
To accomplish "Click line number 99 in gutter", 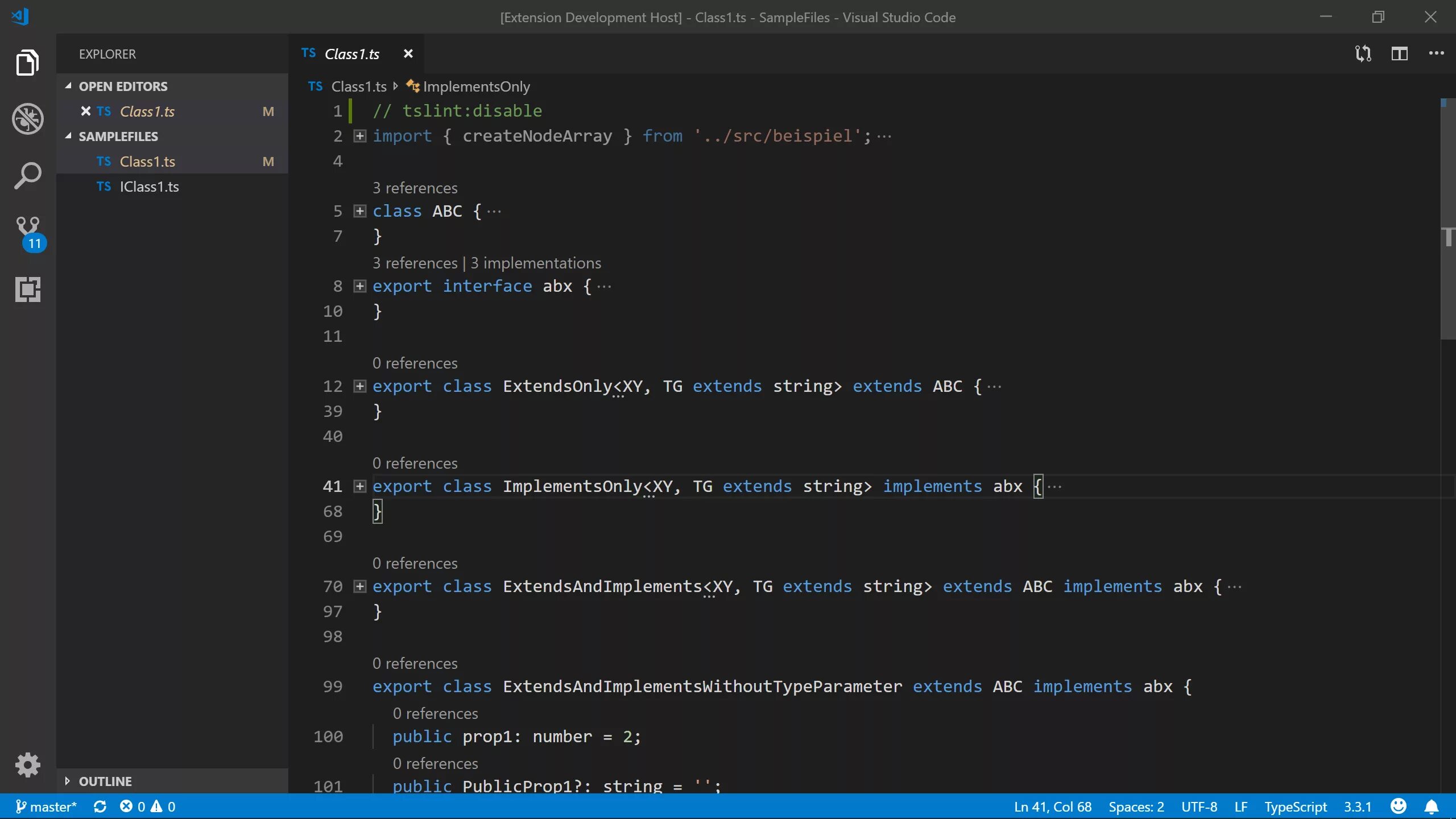I will point(333,686).
